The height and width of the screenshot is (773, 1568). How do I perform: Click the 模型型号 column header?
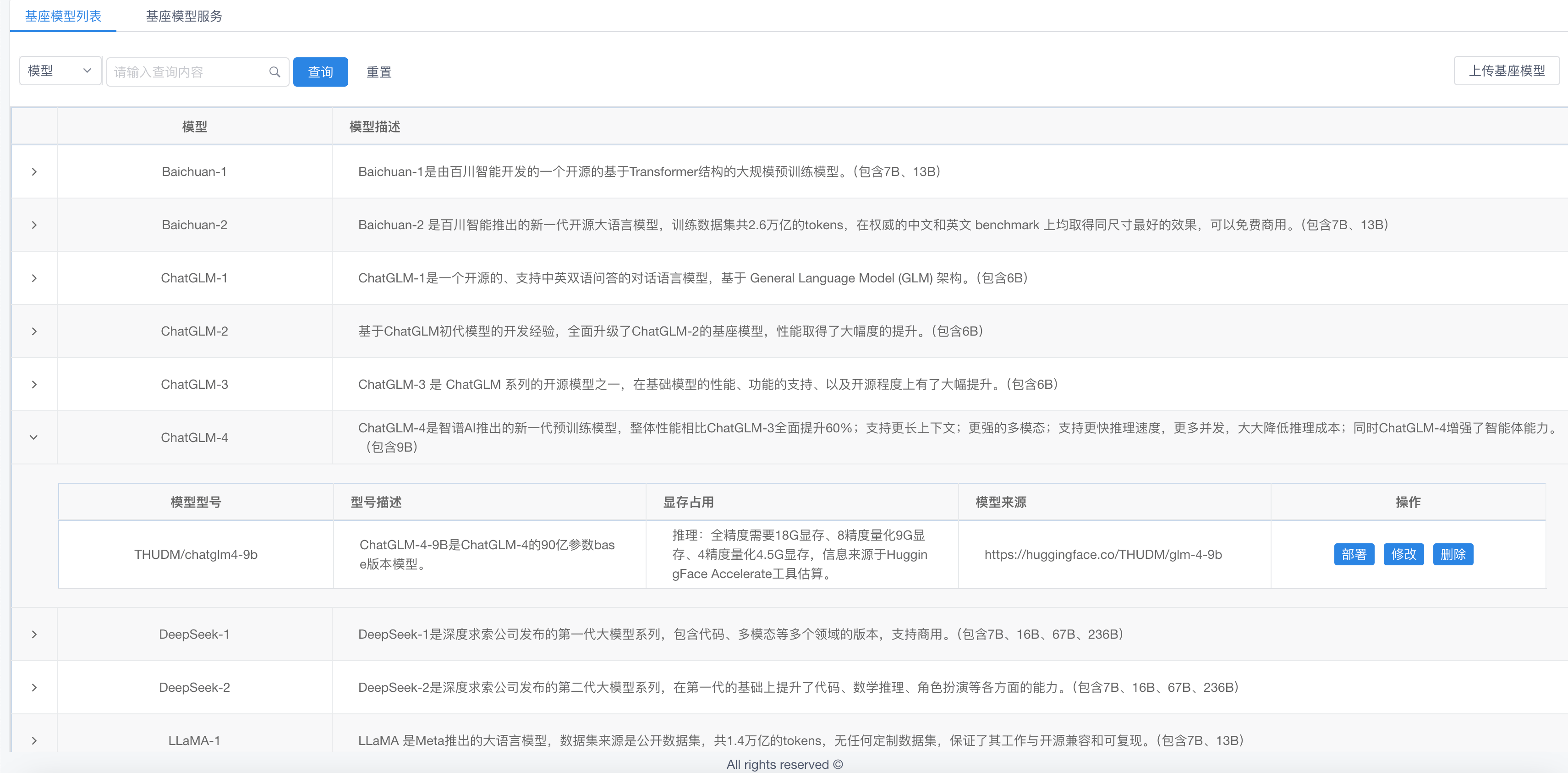pos(195,502)
